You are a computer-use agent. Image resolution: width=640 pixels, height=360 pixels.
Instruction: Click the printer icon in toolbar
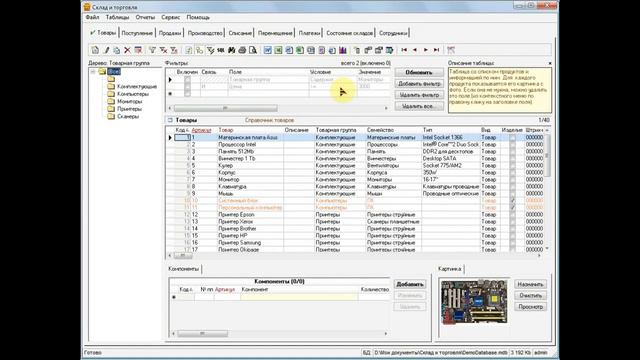pos(242,50)
